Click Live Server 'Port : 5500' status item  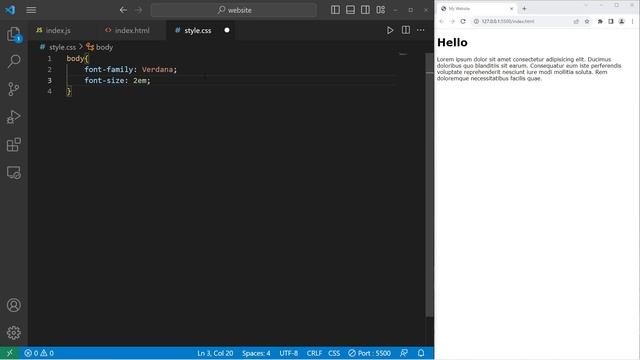(x=369, y=353)
